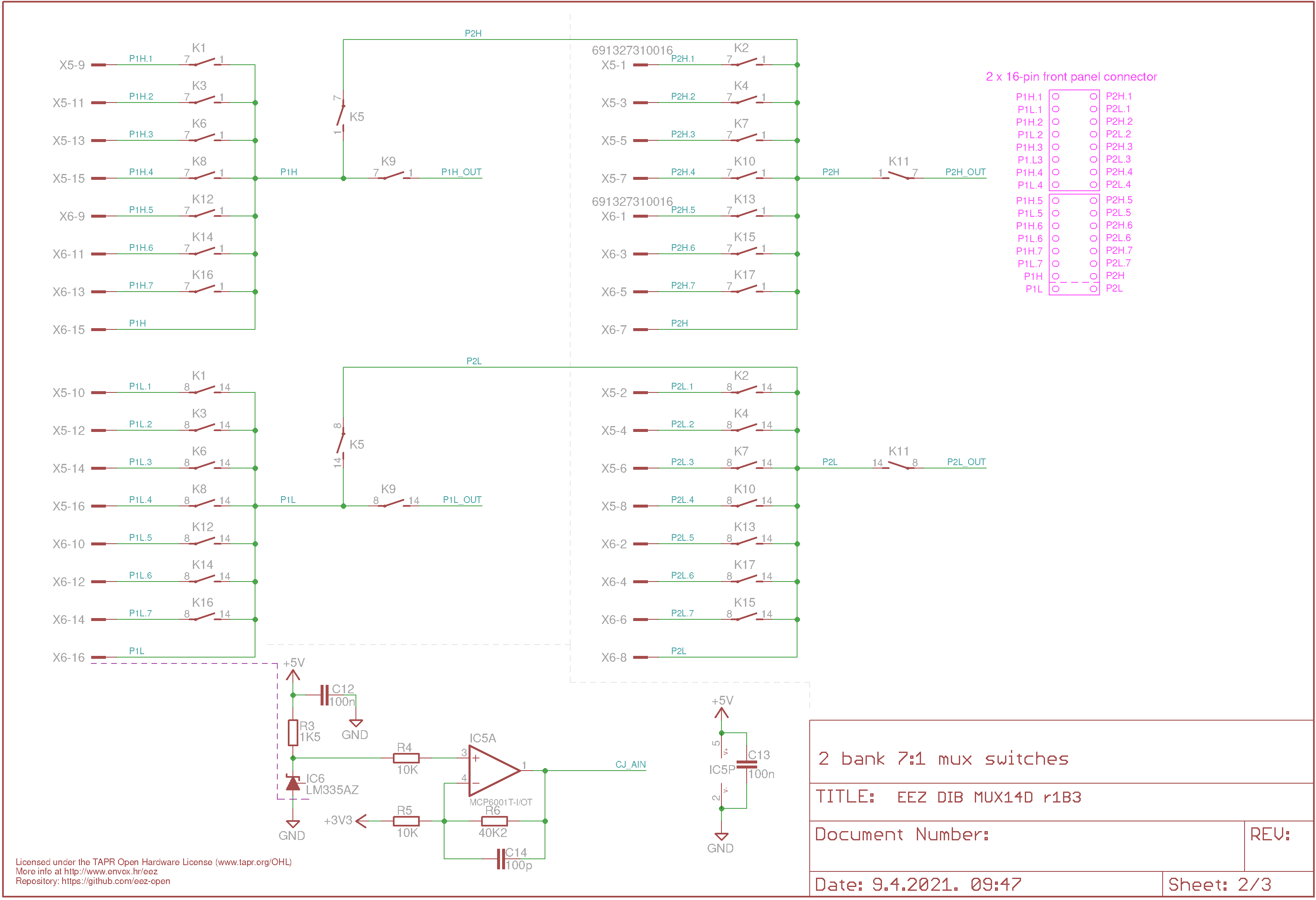Click the 2 x 16-pin front panel connector heading
1316x900 pixels.
(1071, 76)
